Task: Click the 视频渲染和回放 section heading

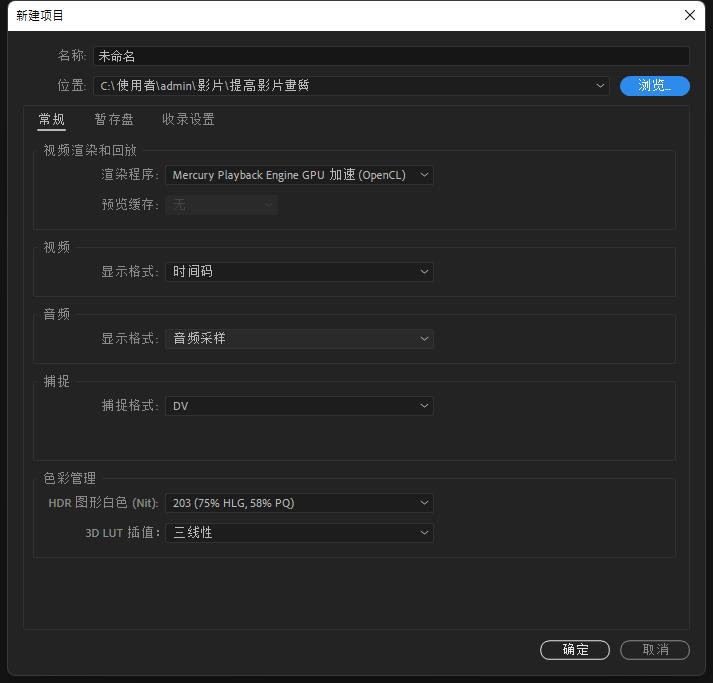Action: 90,151
